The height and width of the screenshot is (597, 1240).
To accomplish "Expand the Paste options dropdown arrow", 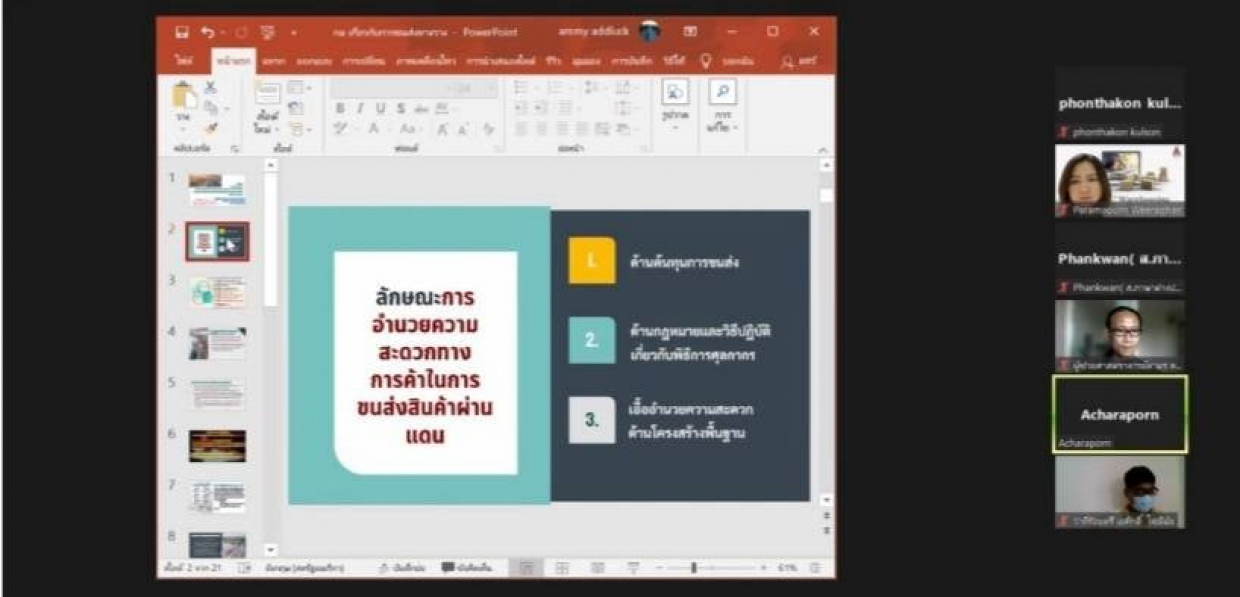I will pos(184,129).
